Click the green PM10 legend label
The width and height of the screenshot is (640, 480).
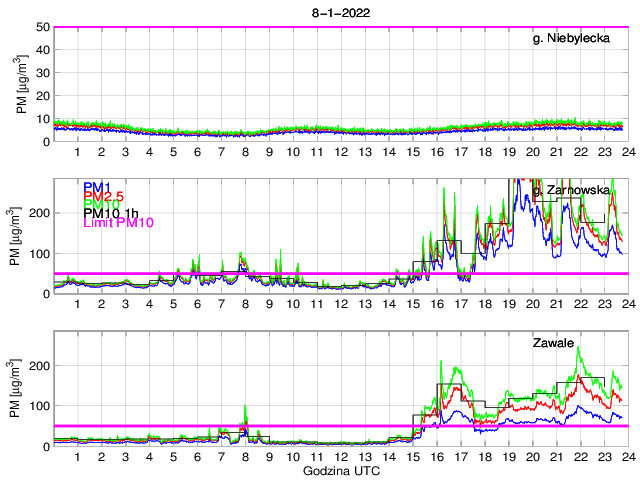(102, 205)
